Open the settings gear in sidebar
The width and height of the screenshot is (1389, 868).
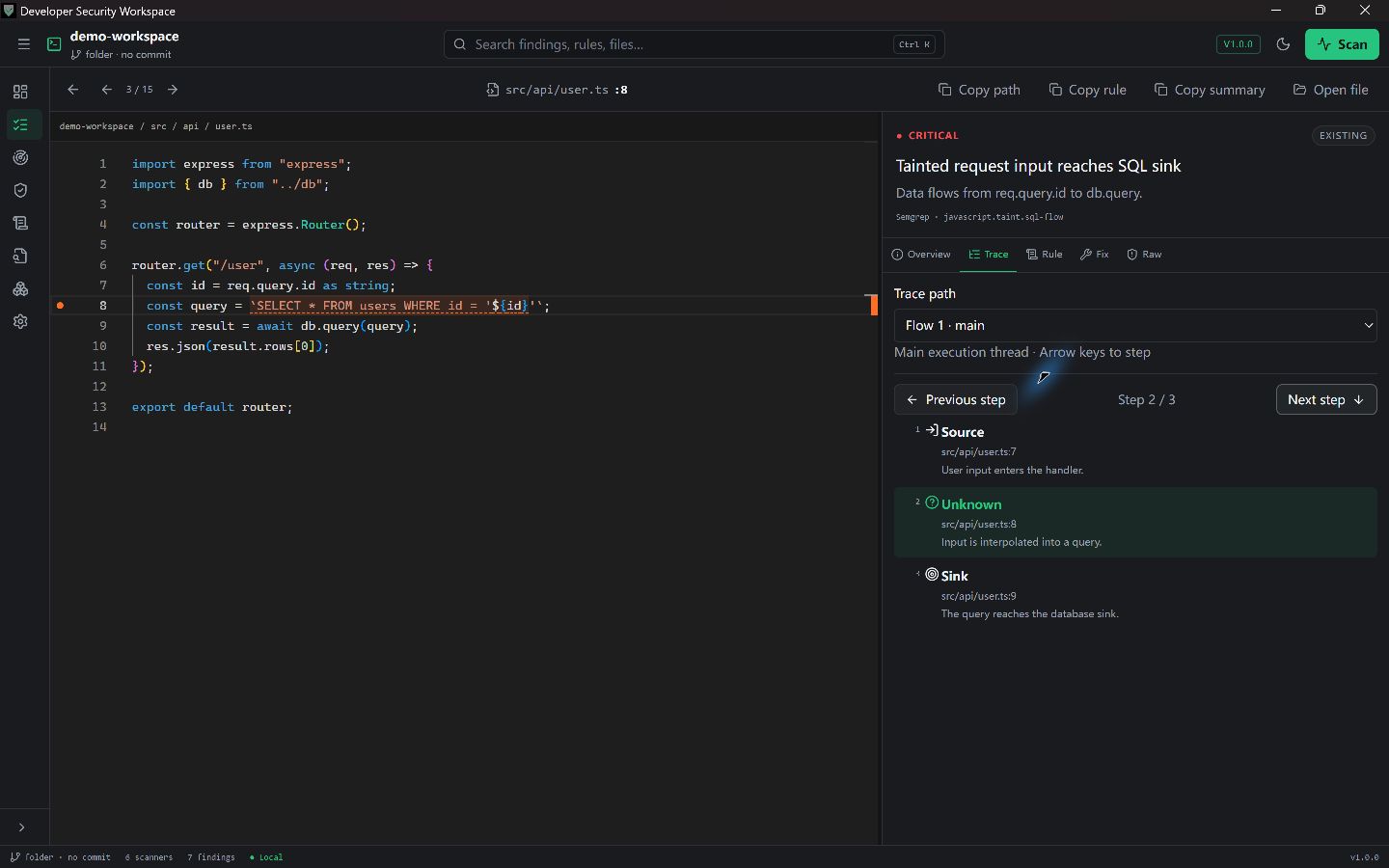tap(20, 321)
